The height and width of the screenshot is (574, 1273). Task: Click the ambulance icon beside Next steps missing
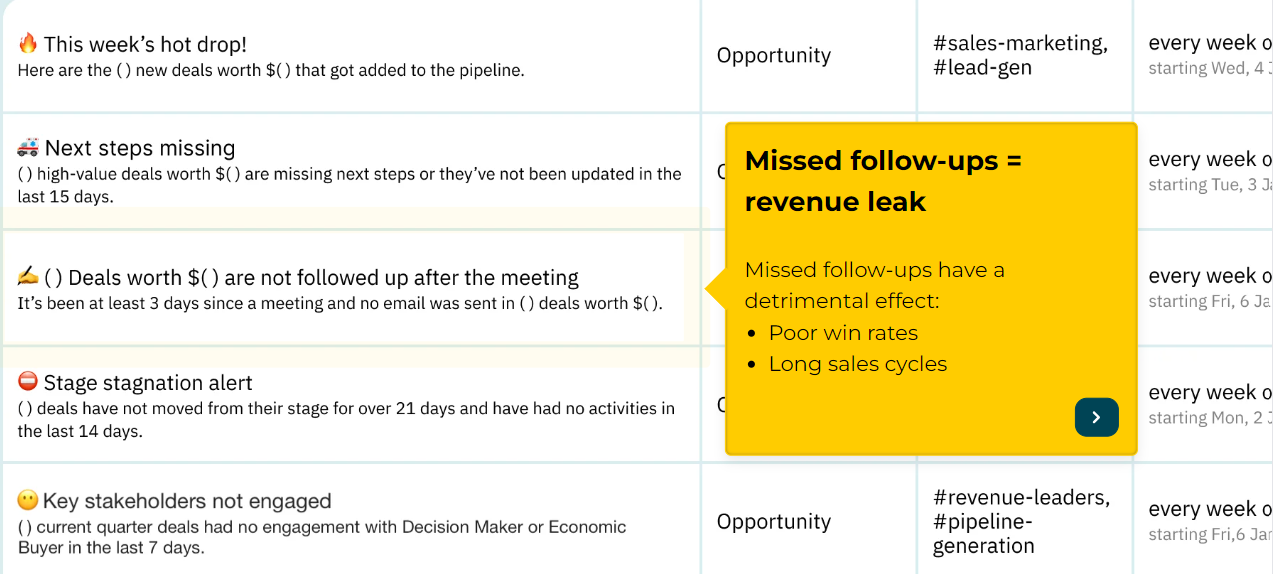[28, 148]
